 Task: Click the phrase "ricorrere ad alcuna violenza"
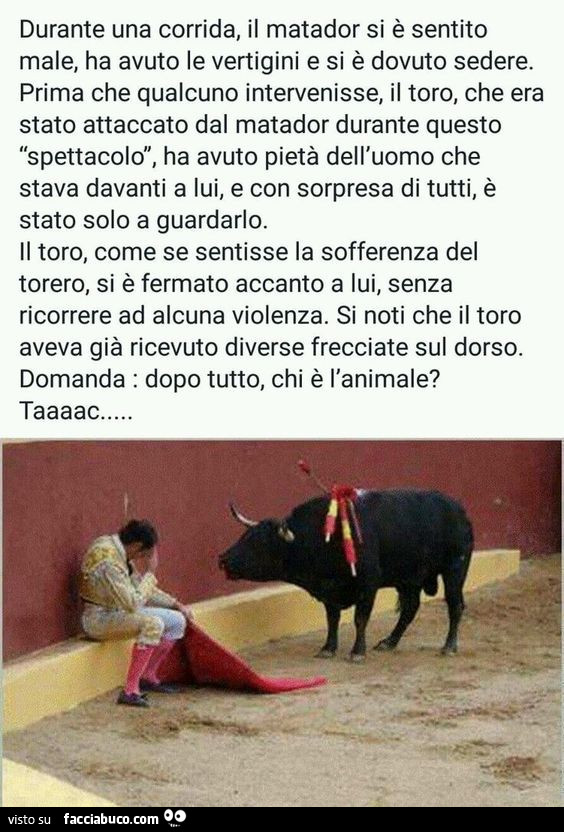click(x=171, y=316)
